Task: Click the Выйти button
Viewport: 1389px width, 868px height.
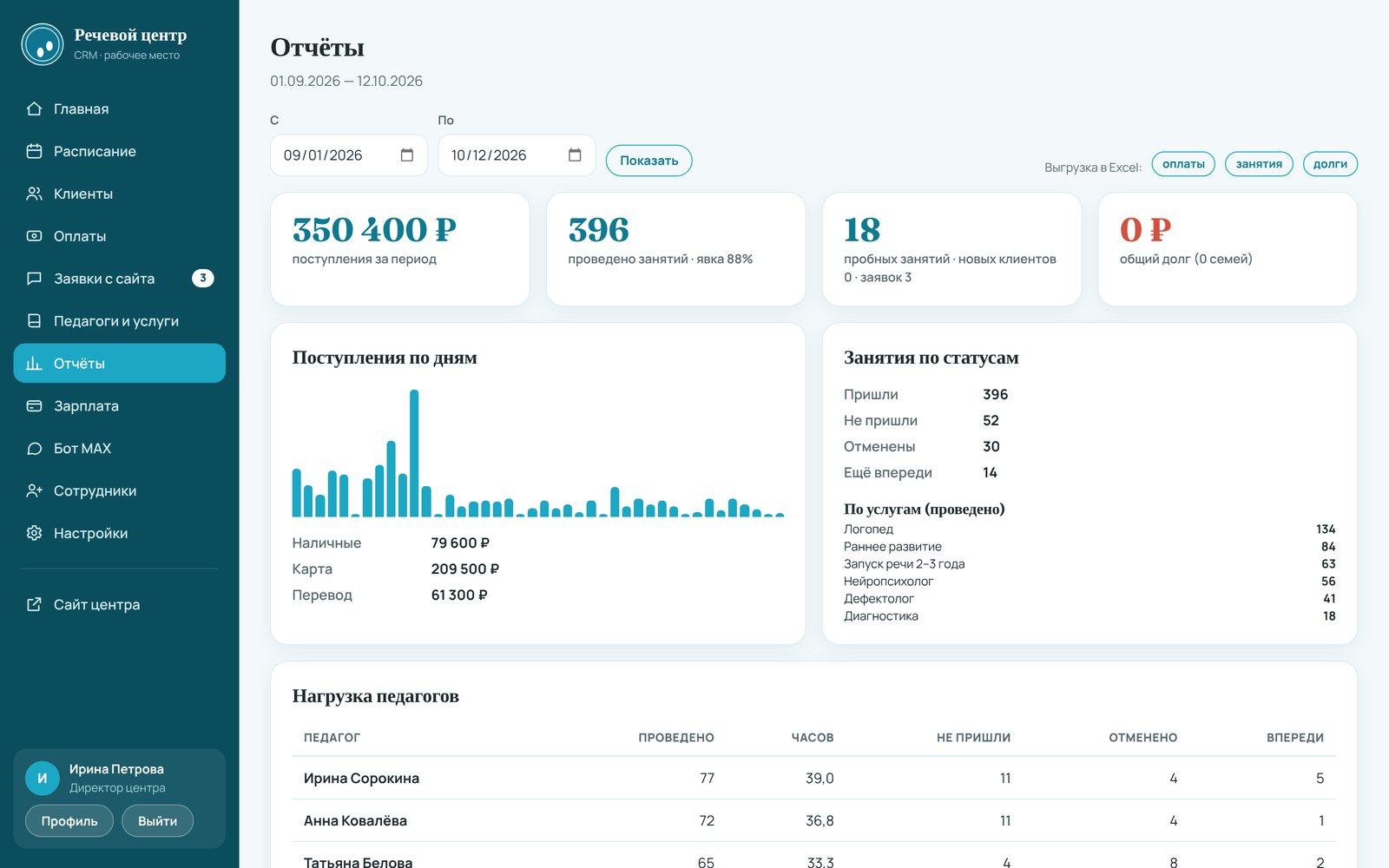Action: (157, 821)
